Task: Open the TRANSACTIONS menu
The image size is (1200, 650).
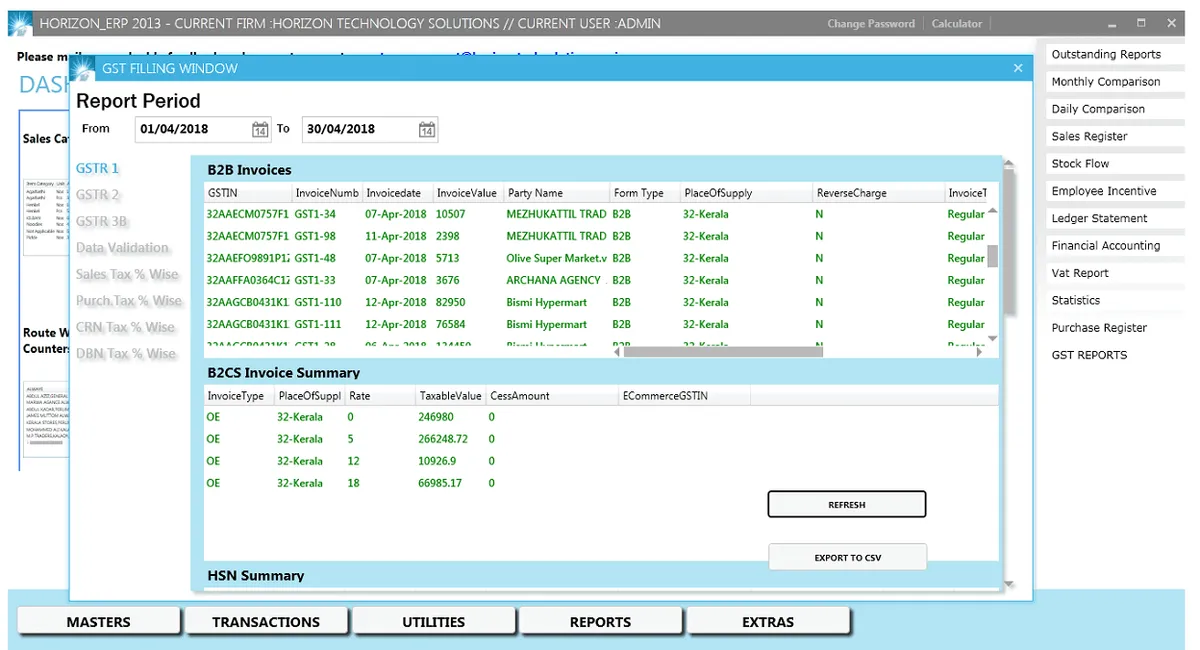Action: click(266, 620)
